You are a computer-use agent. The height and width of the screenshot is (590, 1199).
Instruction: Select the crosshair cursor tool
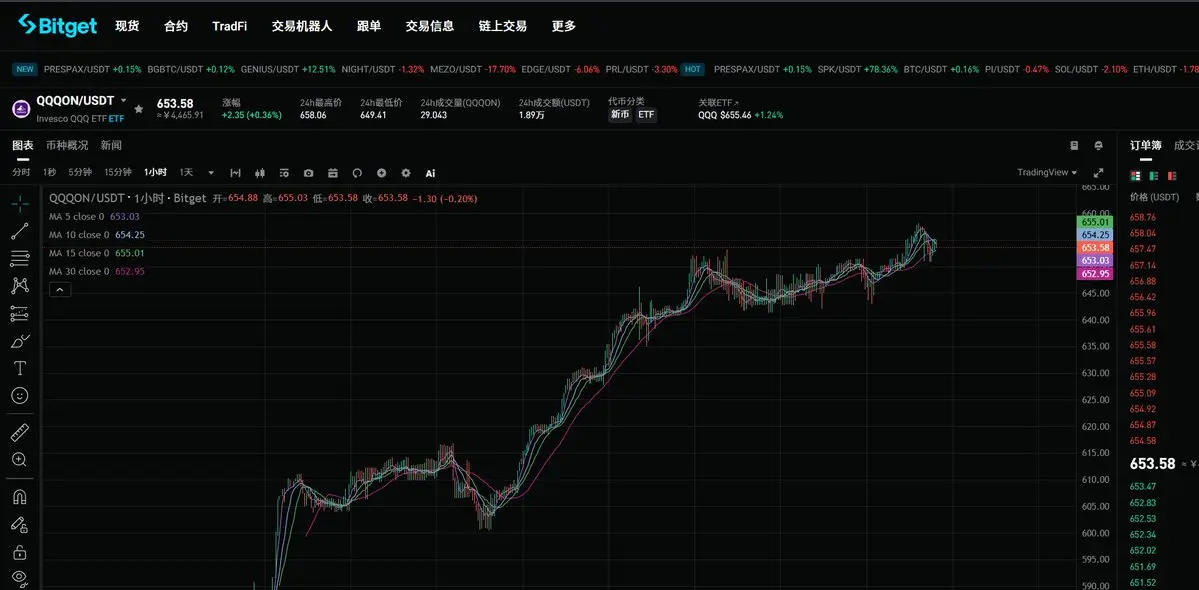coord(20,203)
